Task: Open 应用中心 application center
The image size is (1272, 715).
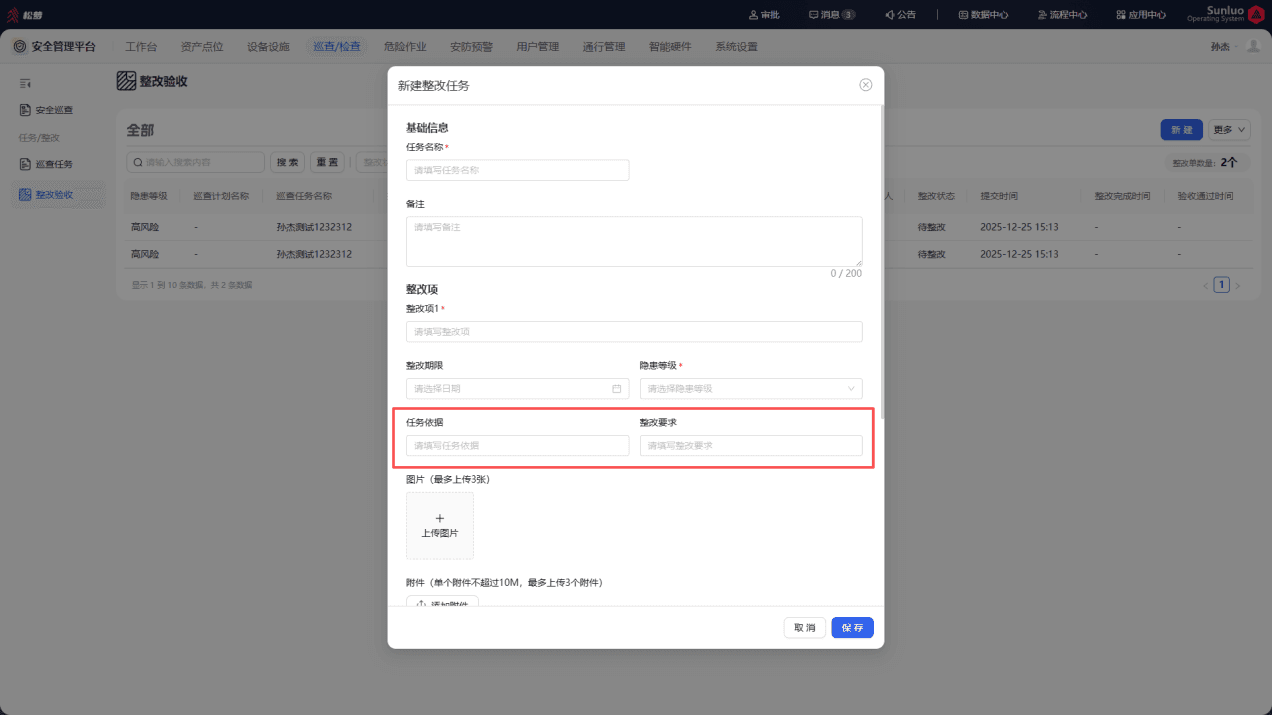Action: (1141, 15)
